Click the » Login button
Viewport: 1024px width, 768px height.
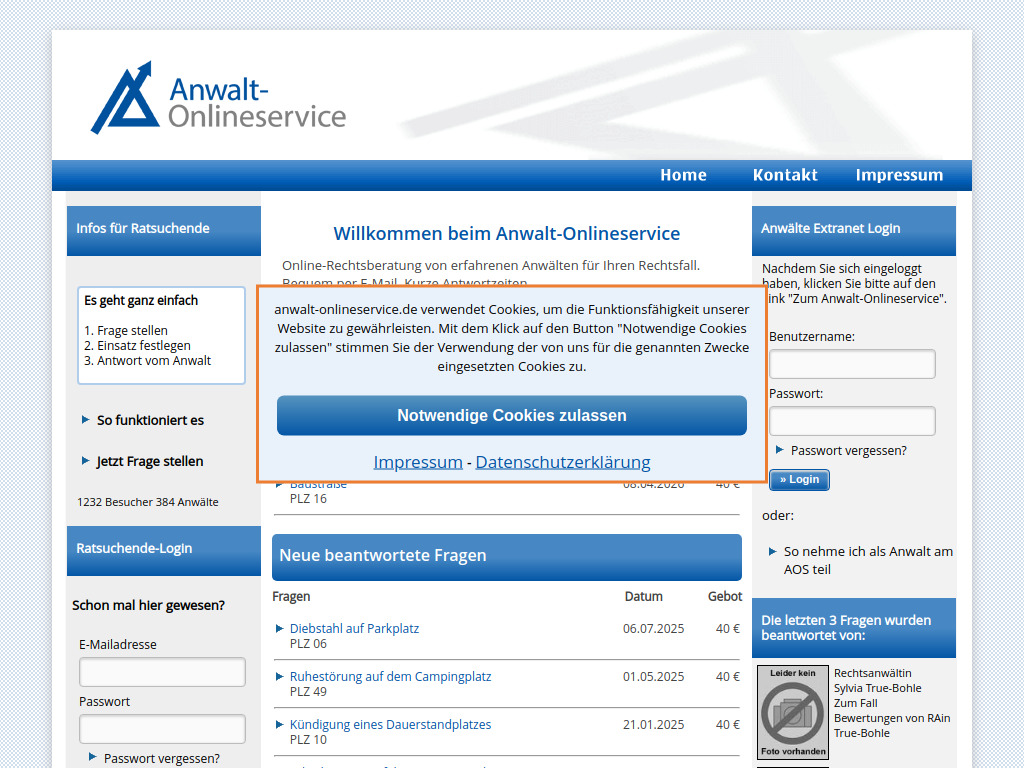(x=799, y=479)
